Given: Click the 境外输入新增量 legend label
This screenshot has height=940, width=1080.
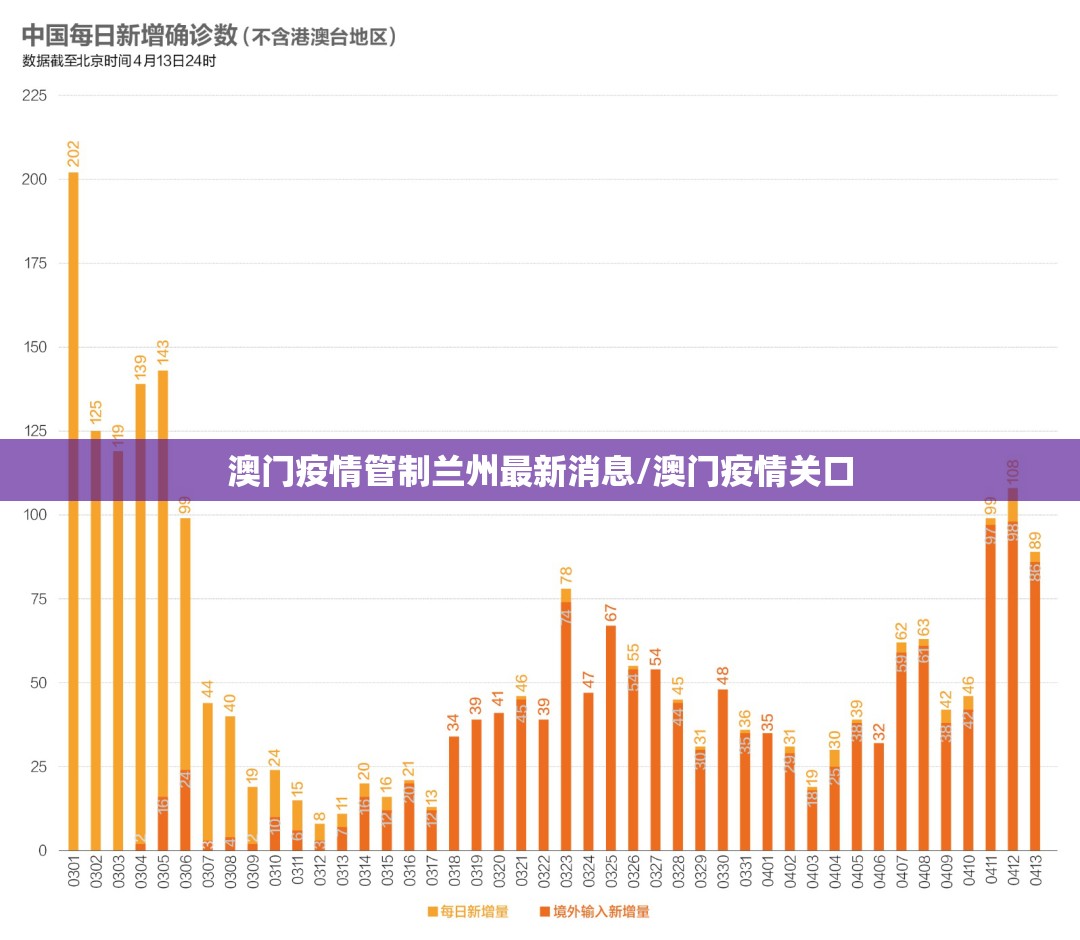Looking at the screenshot, I should 602,911.
